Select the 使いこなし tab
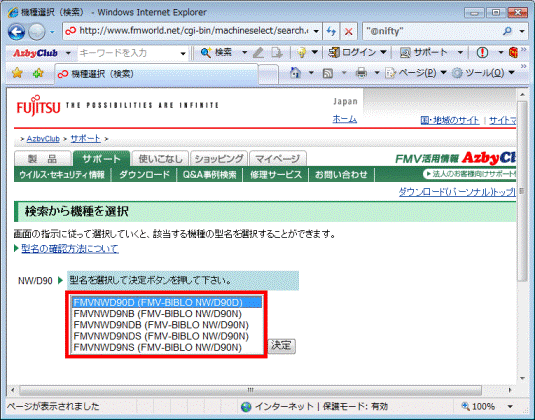 pos(160,159)
